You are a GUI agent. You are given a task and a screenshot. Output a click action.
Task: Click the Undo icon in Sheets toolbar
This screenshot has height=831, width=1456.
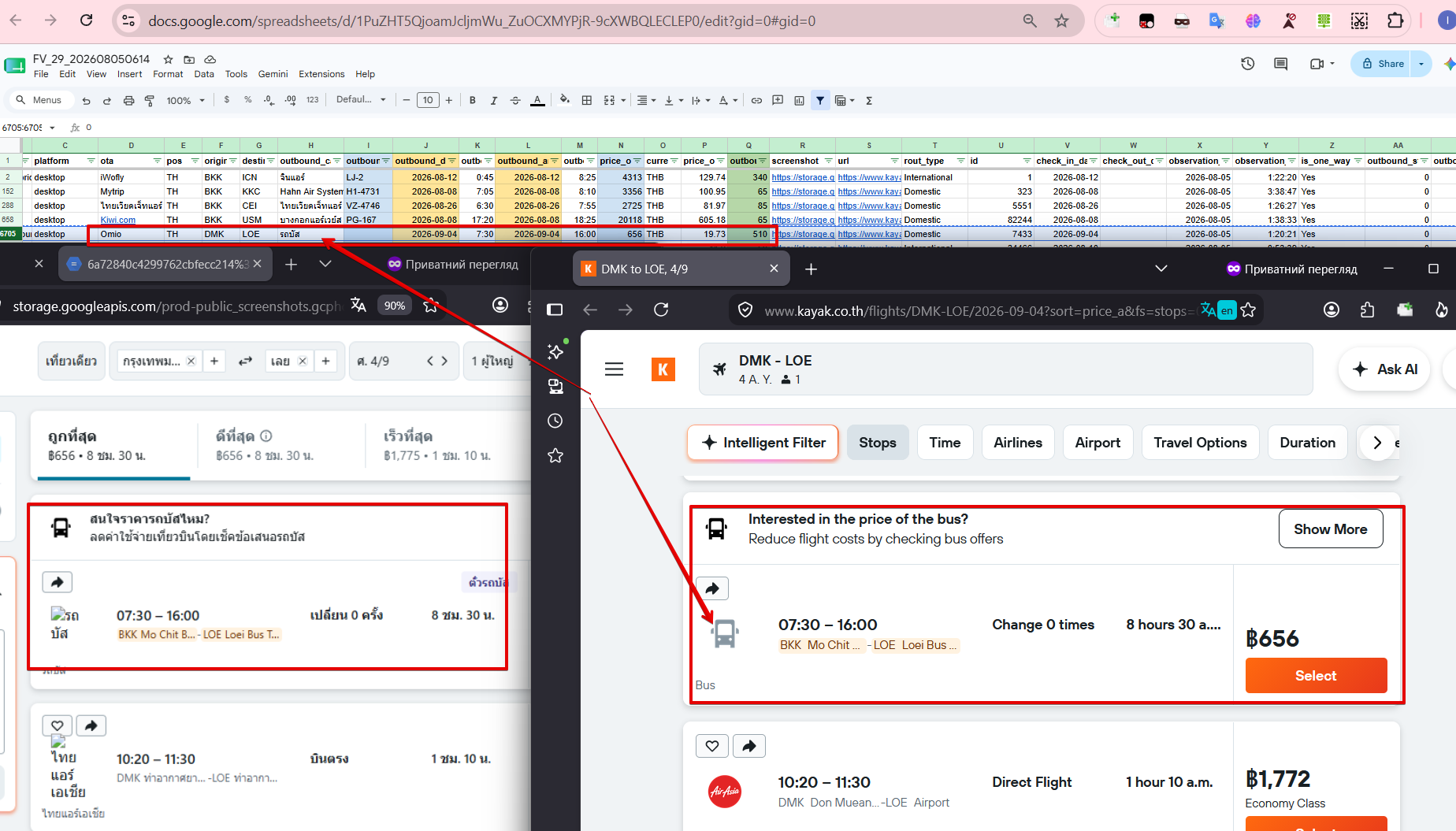tap(87, 101)
